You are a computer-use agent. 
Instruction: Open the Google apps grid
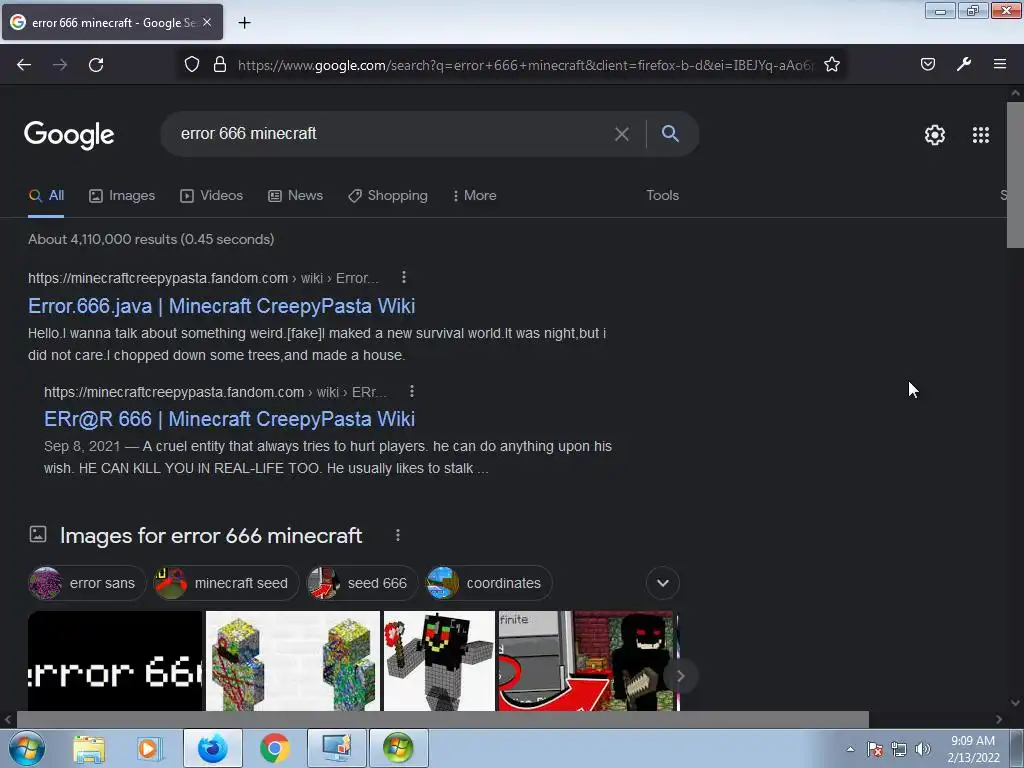click(980, 135)
